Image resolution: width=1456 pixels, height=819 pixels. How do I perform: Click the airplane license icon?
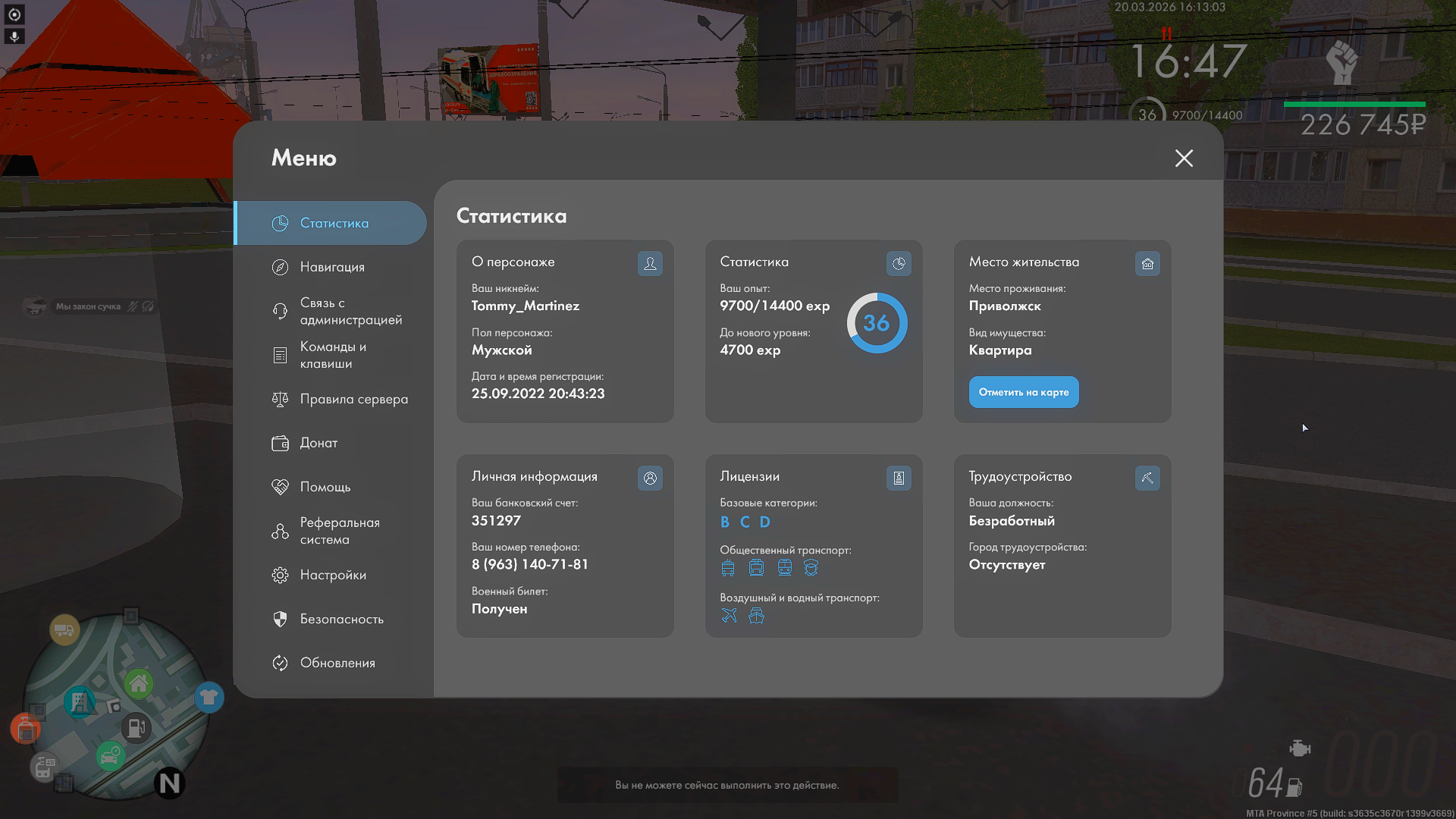[729, 615]
